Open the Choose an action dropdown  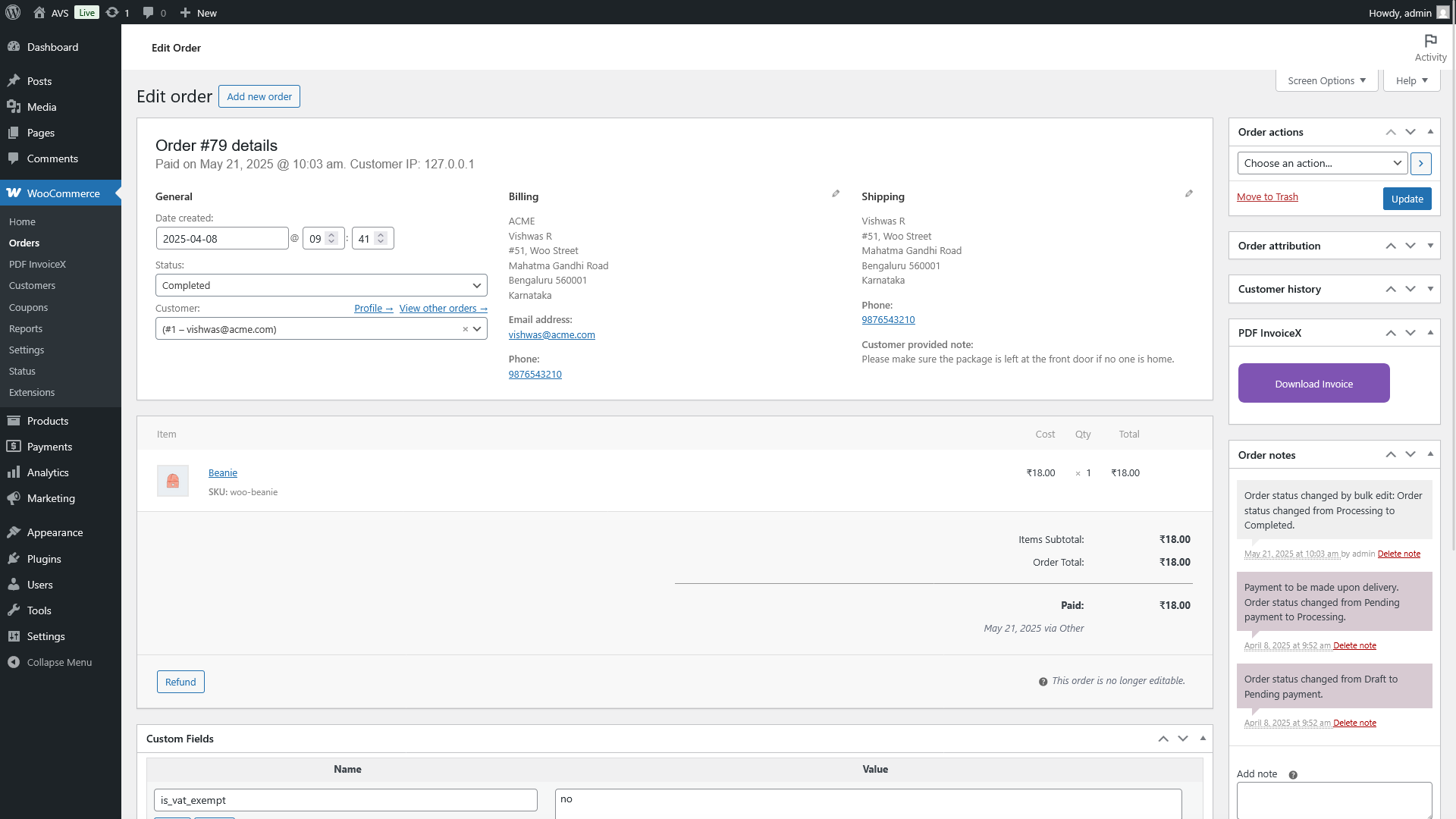1322,163
